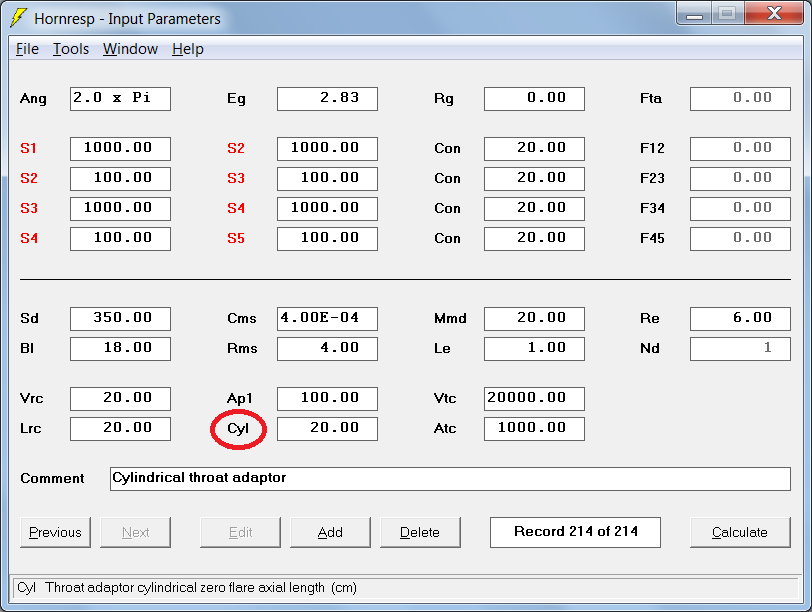The height and width of the screenshot is (612, 812).
Task: Click the Ang field showing 2.0 x Pi
Action: click(120, 99)
